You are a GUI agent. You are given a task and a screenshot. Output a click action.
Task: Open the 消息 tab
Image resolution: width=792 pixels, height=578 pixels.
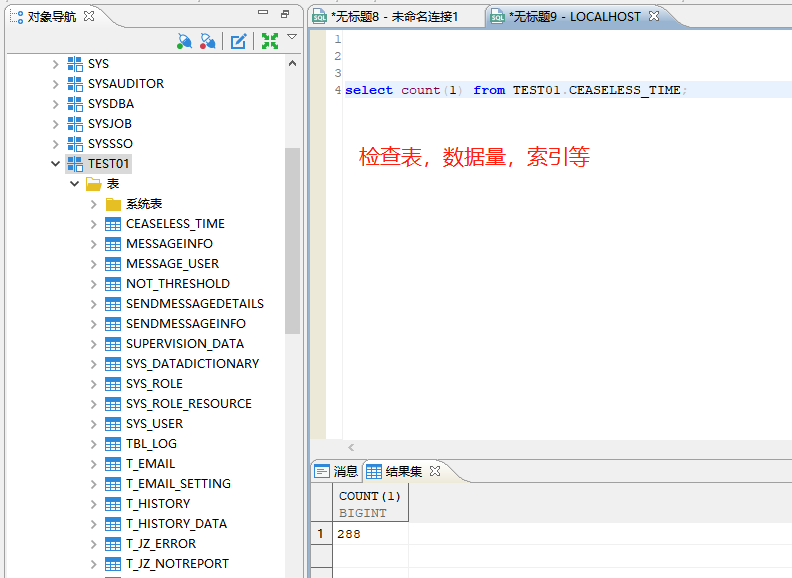(x=336, y=472)
